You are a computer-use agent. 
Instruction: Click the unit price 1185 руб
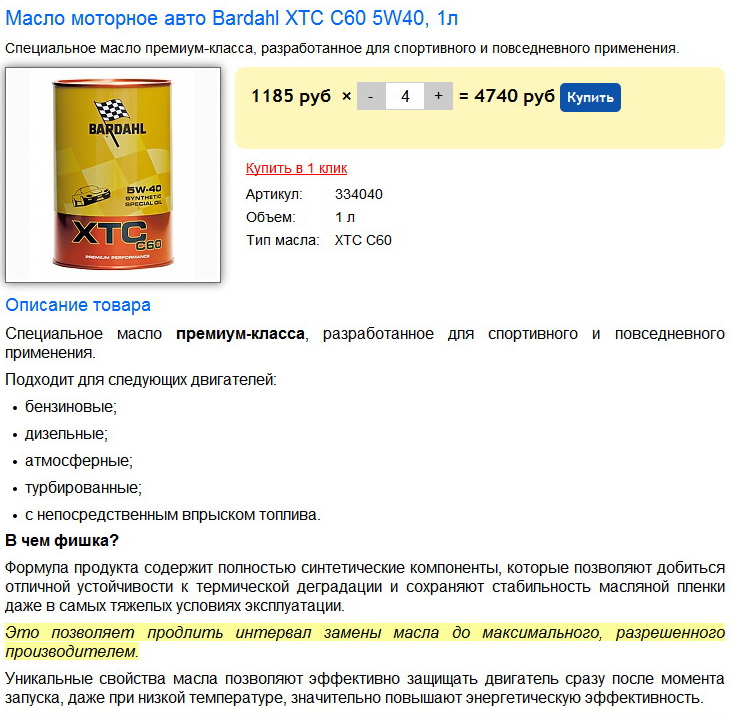pos(291,96)
